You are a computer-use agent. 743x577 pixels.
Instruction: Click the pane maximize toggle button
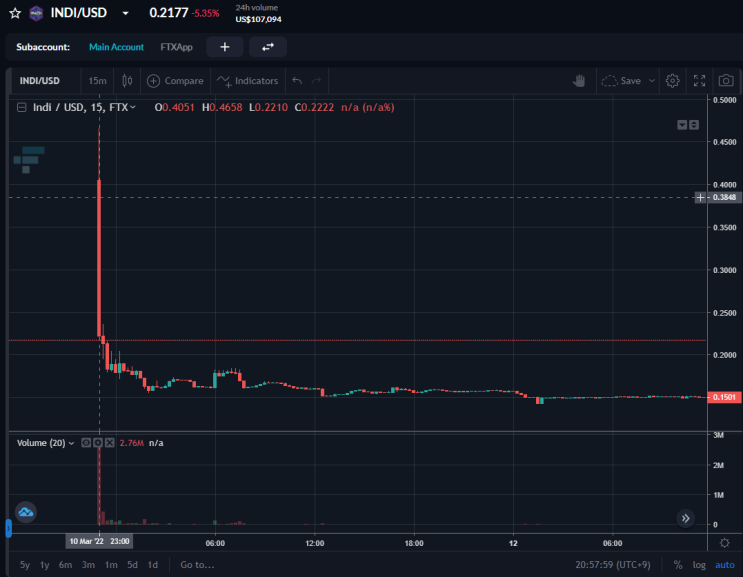click(694, 125)
